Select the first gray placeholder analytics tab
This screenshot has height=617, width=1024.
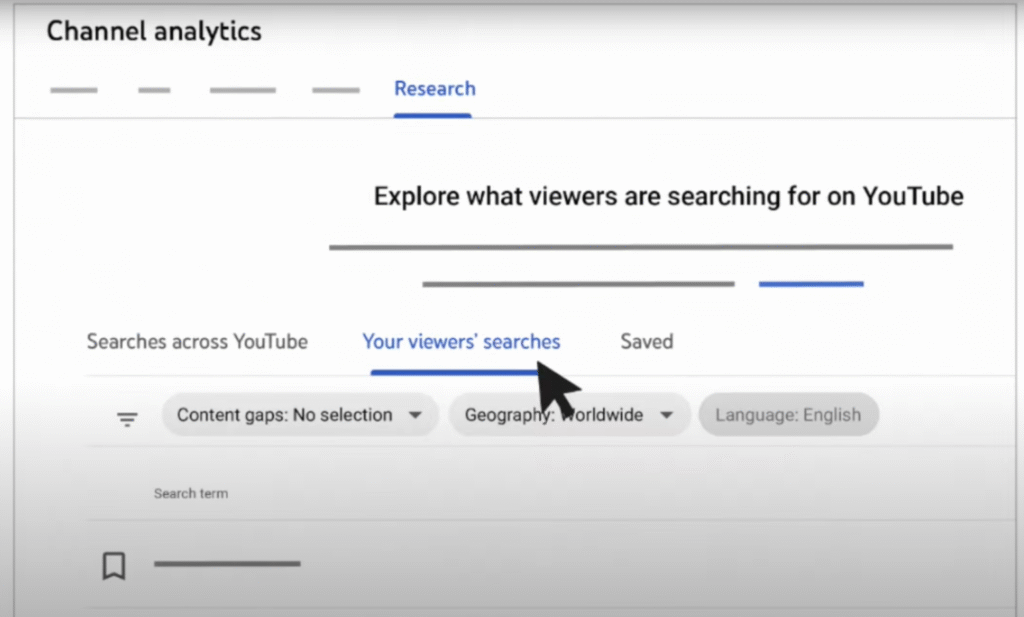pyautogui.click(x=74, y=90)
